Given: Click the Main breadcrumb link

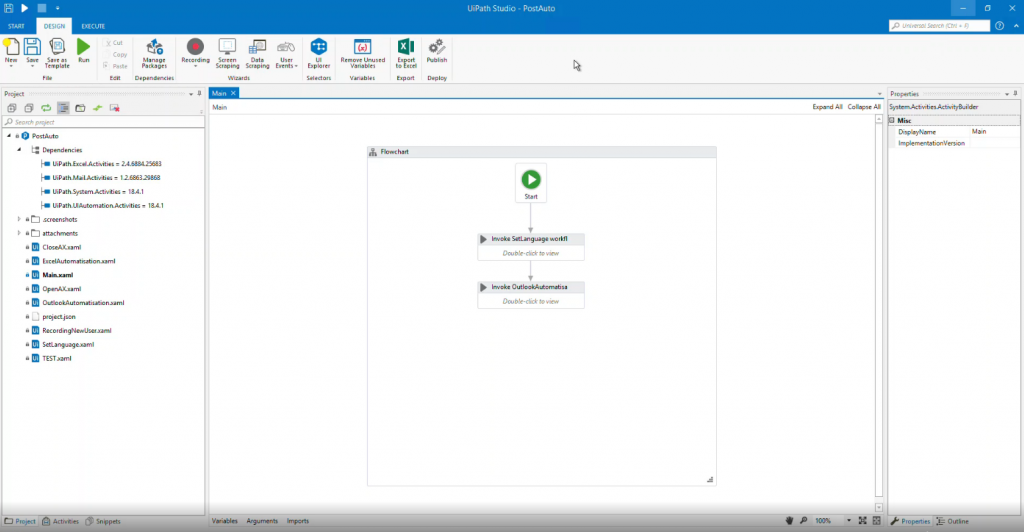Looking at the screenshot, I should (x=219, y=107).
